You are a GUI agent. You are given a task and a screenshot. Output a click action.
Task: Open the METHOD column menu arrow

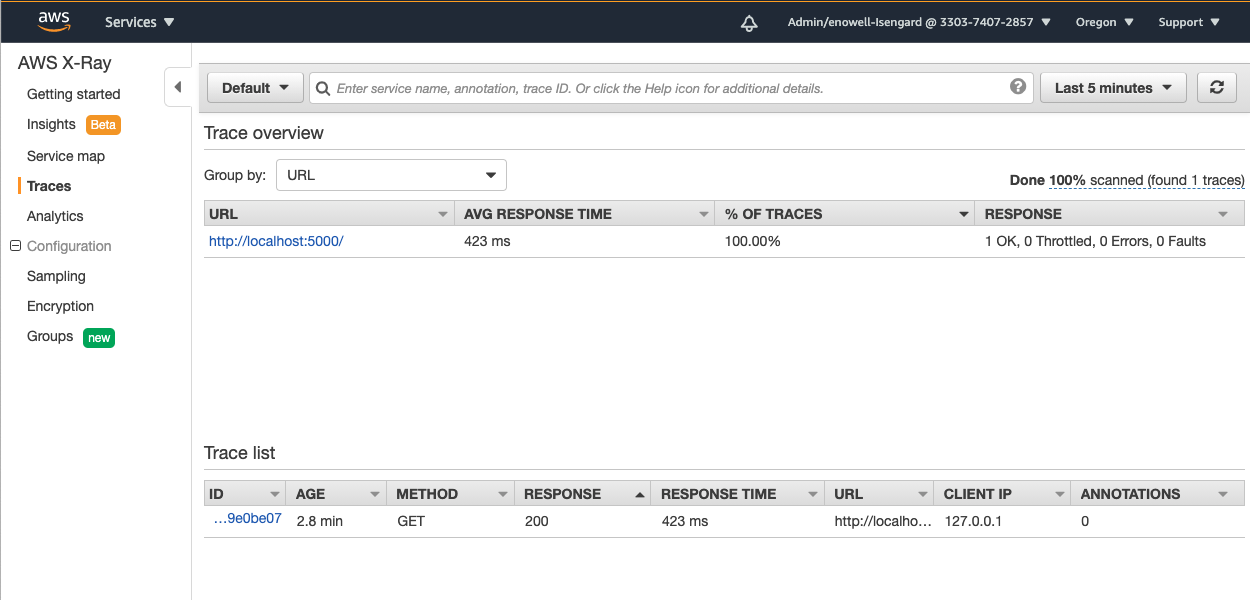coord(503,494)
